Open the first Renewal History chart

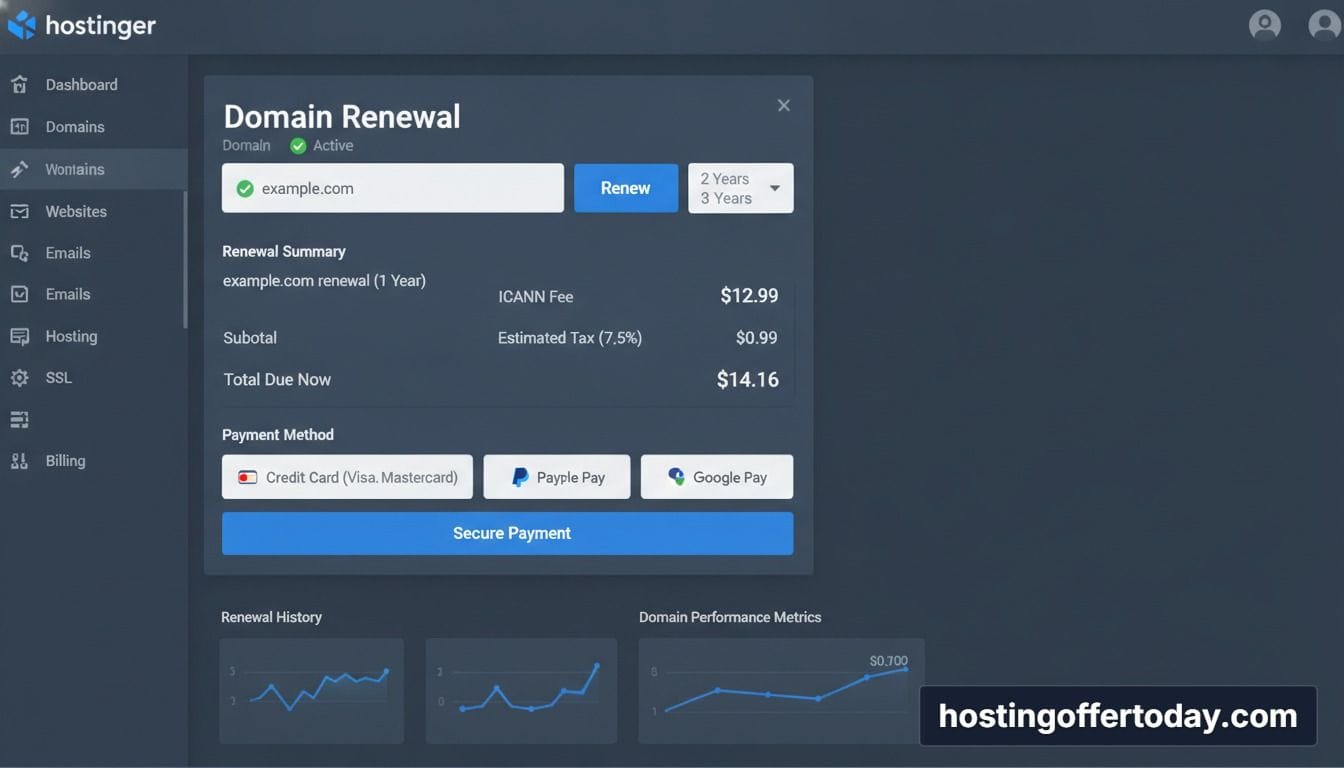pos(312,690)
